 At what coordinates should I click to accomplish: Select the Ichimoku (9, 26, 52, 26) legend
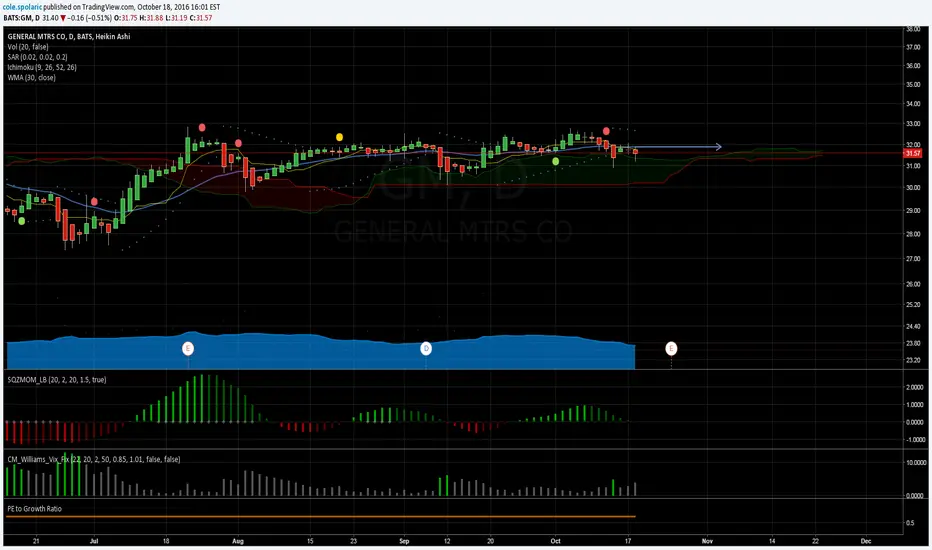coord(42,67)
